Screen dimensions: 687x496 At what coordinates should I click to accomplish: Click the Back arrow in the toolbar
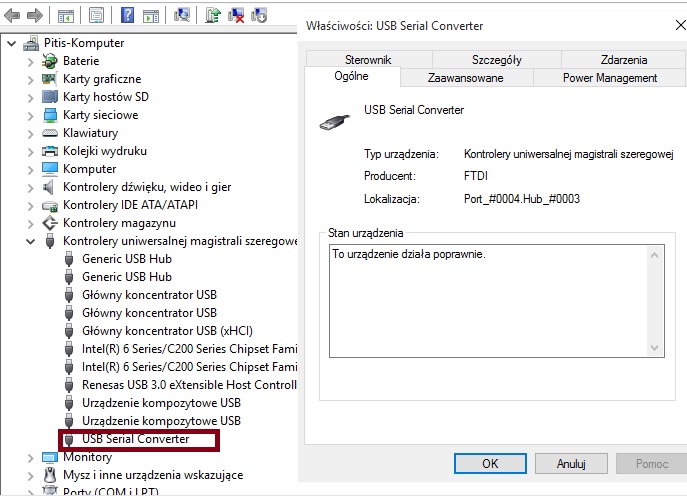[12, 16]
